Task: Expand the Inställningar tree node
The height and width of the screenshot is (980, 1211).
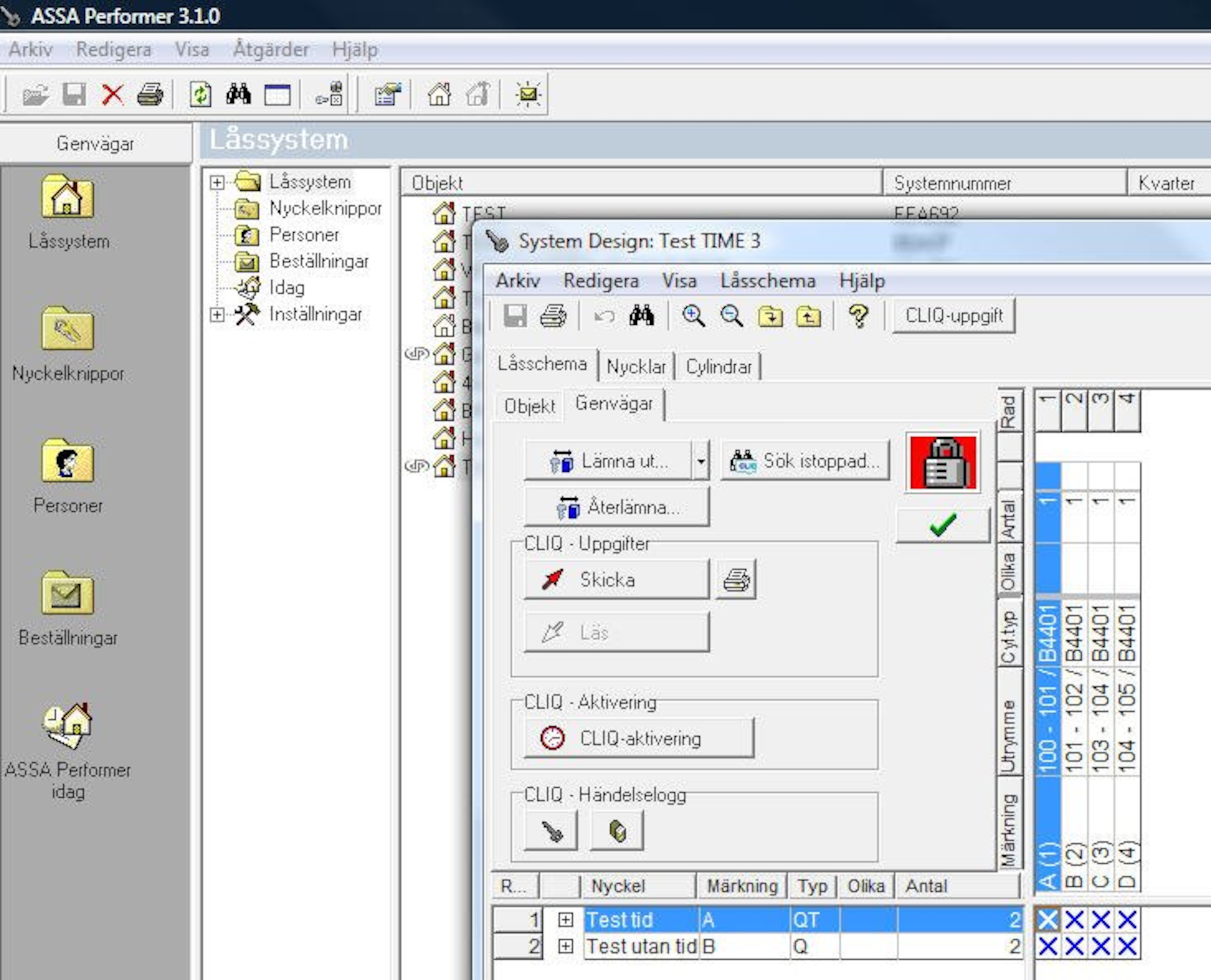Action: (x=217, y=314)
